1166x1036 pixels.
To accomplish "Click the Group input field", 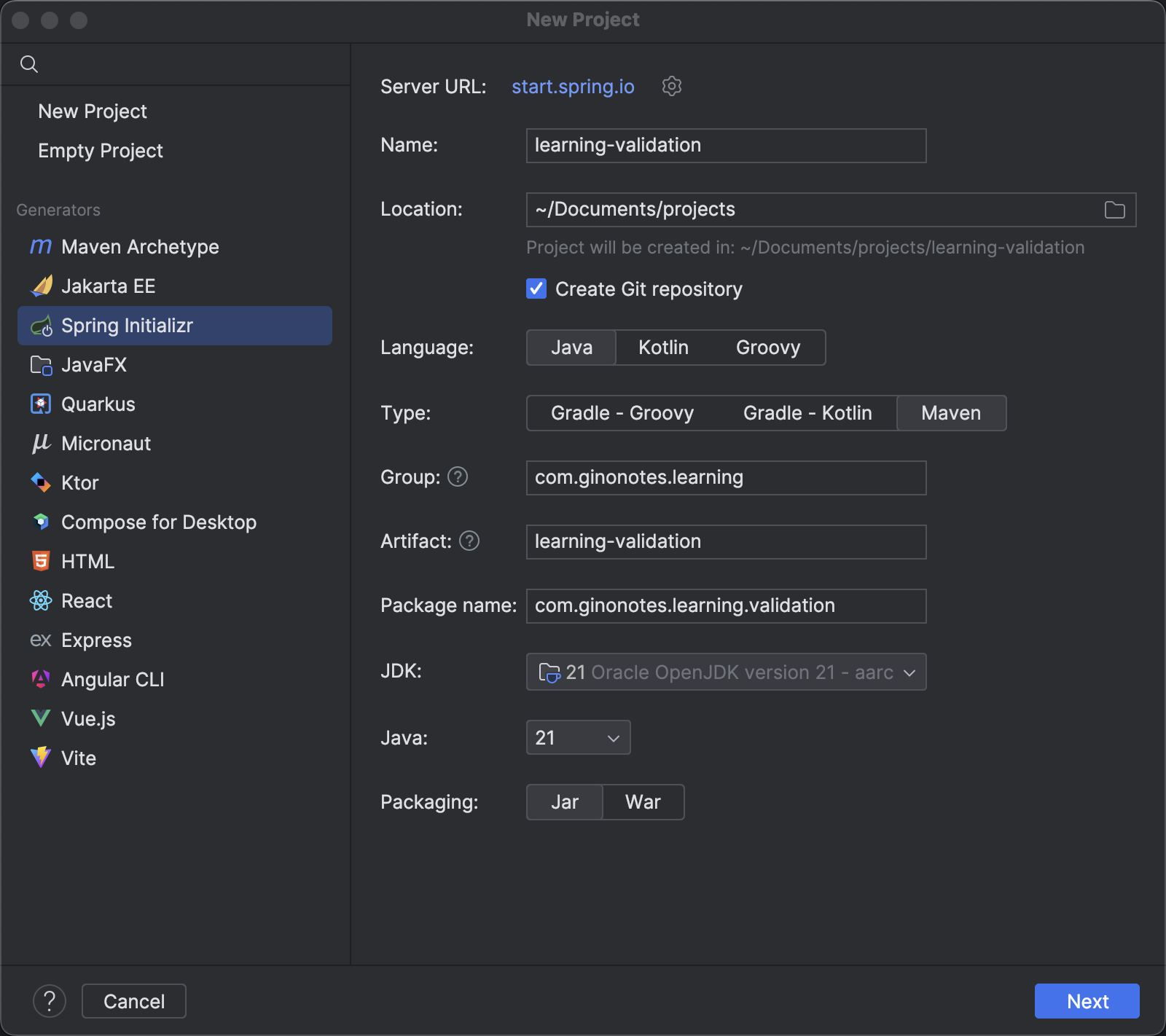I will pos(727,478).
